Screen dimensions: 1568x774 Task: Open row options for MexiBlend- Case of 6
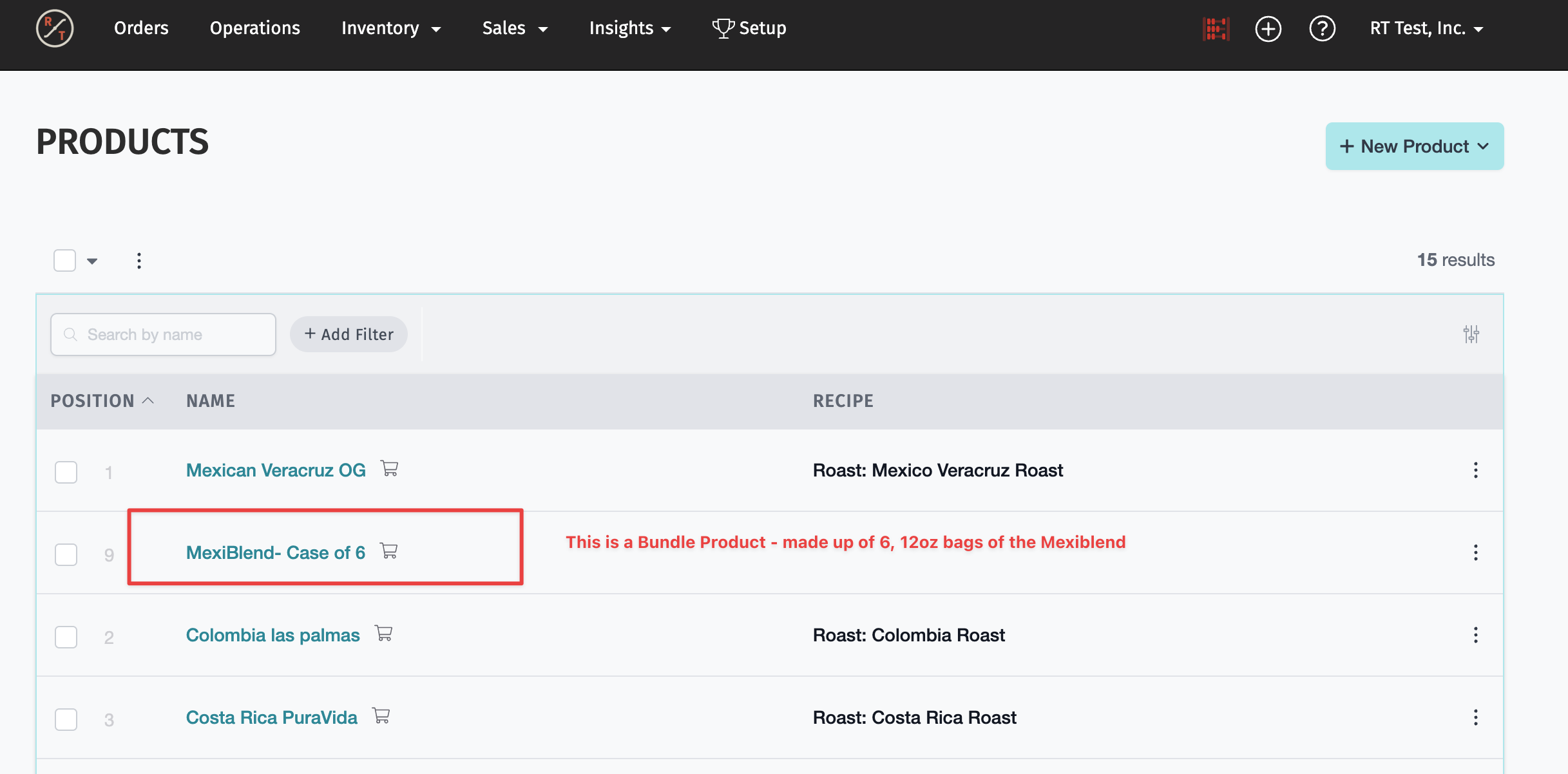click(1475, 552)
